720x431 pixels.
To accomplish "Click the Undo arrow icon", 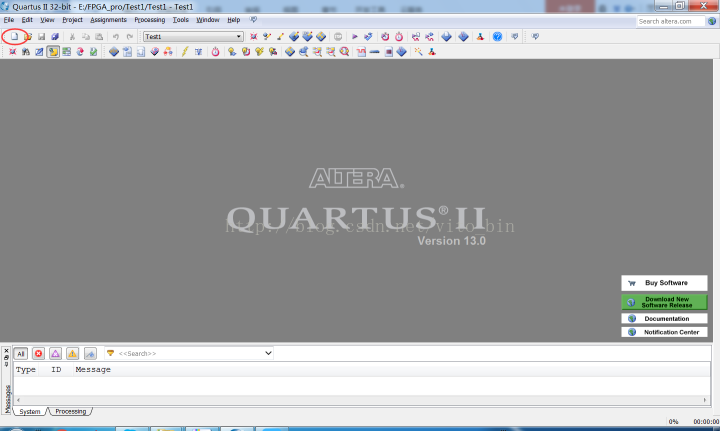I will pyautogui.click(x=116, y=36).
